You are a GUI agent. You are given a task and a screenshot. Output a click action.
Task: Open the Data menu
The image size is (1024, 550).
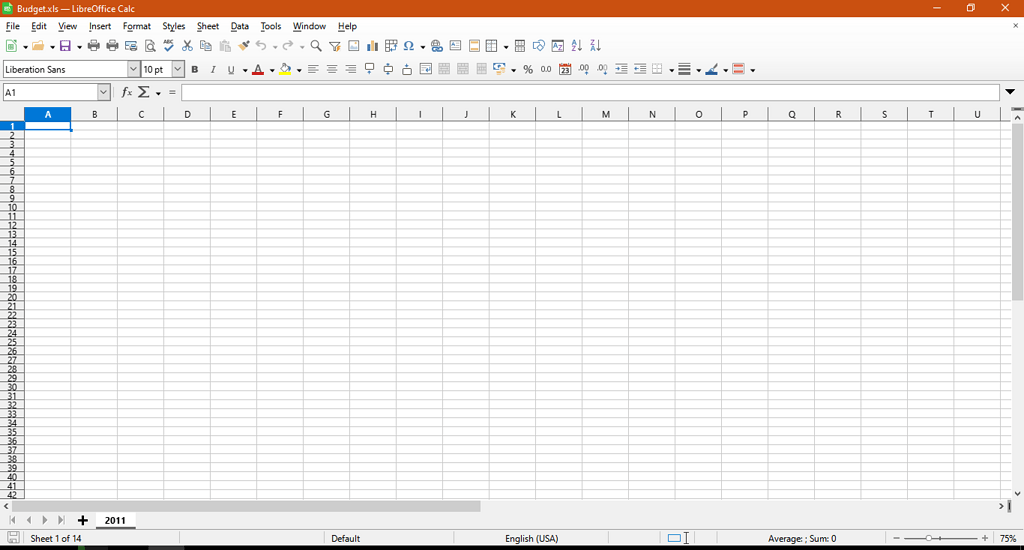tap(240, 26)
